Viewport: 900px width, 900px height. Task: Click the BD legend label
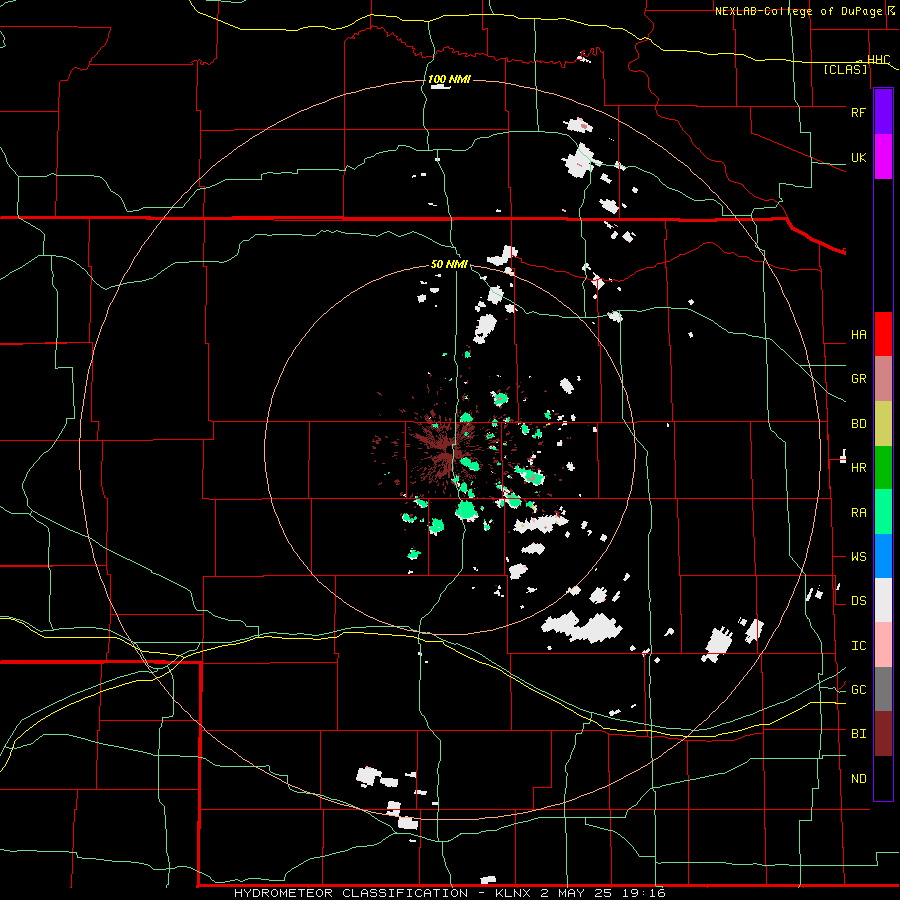pos(858,424)
